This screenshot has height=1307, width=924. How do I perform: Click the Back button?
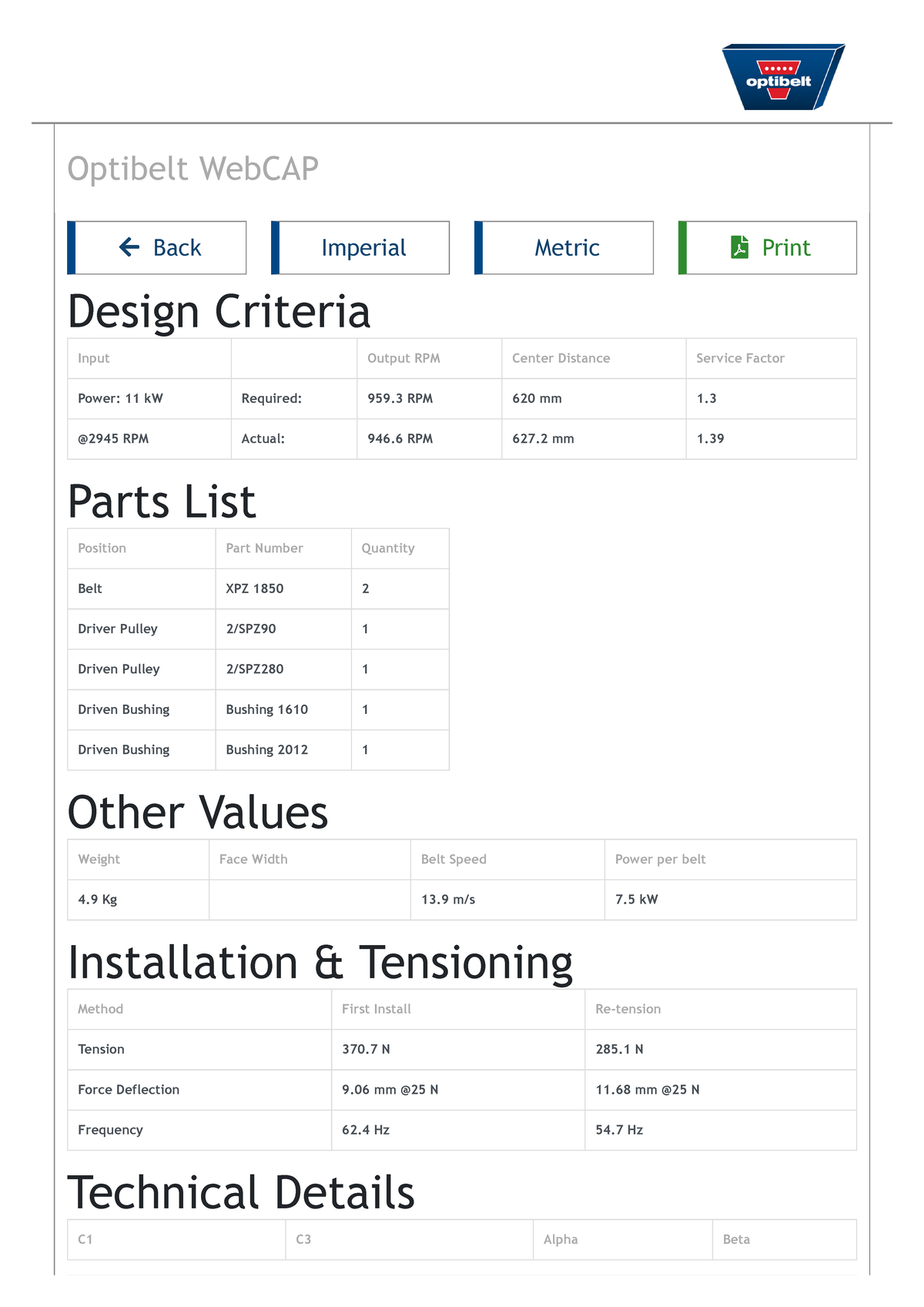click(157, 248)
